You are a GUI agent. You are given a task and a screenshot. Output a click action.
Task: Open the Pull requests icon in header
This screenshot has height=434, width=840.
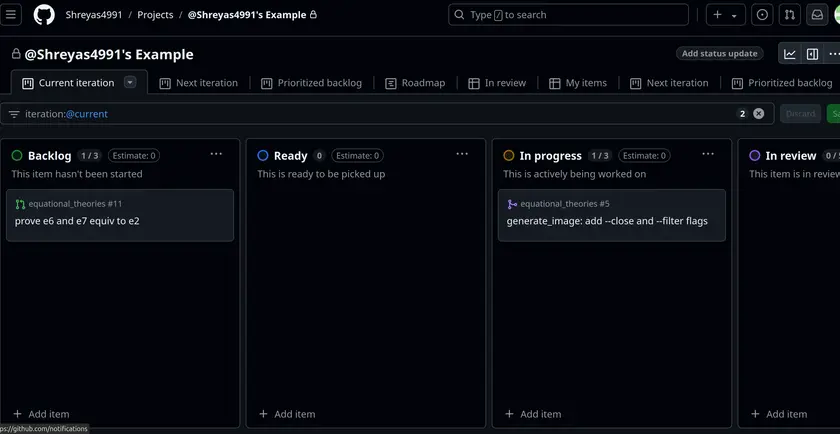click(790, 15)
